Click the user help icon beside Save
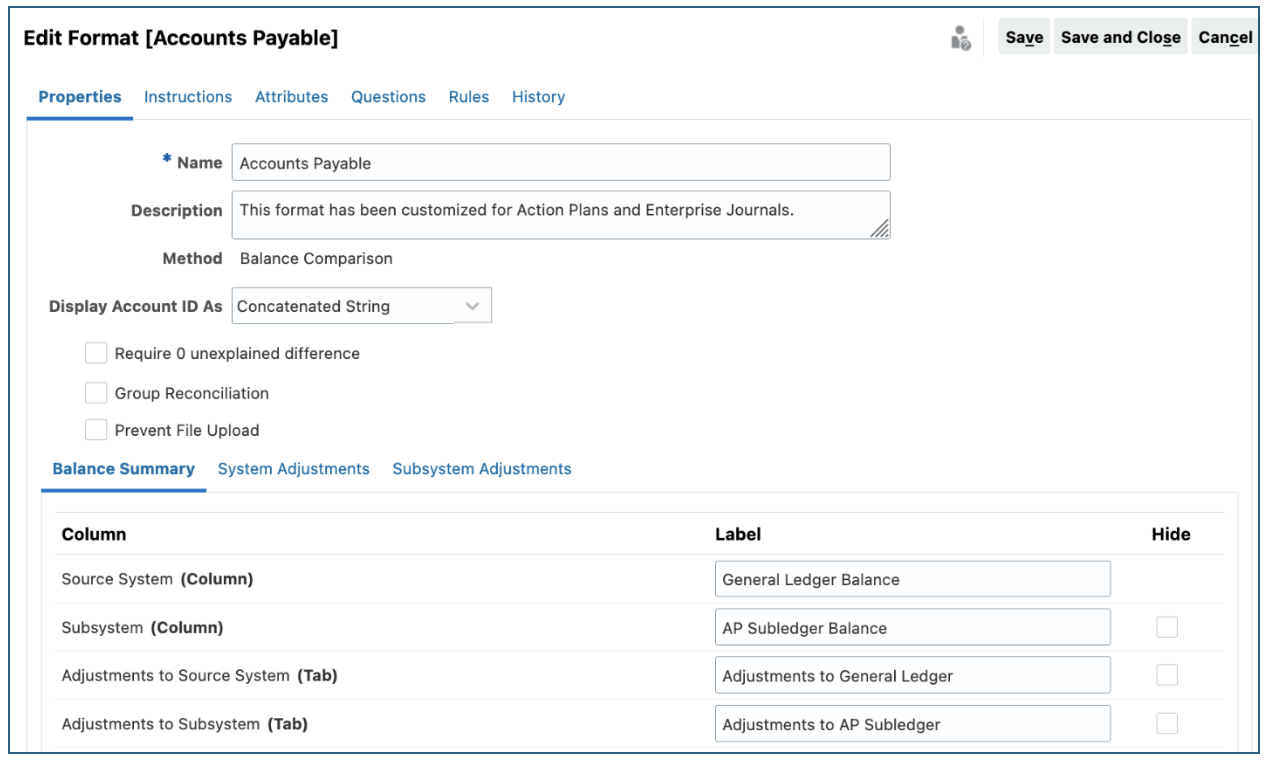 961,38
